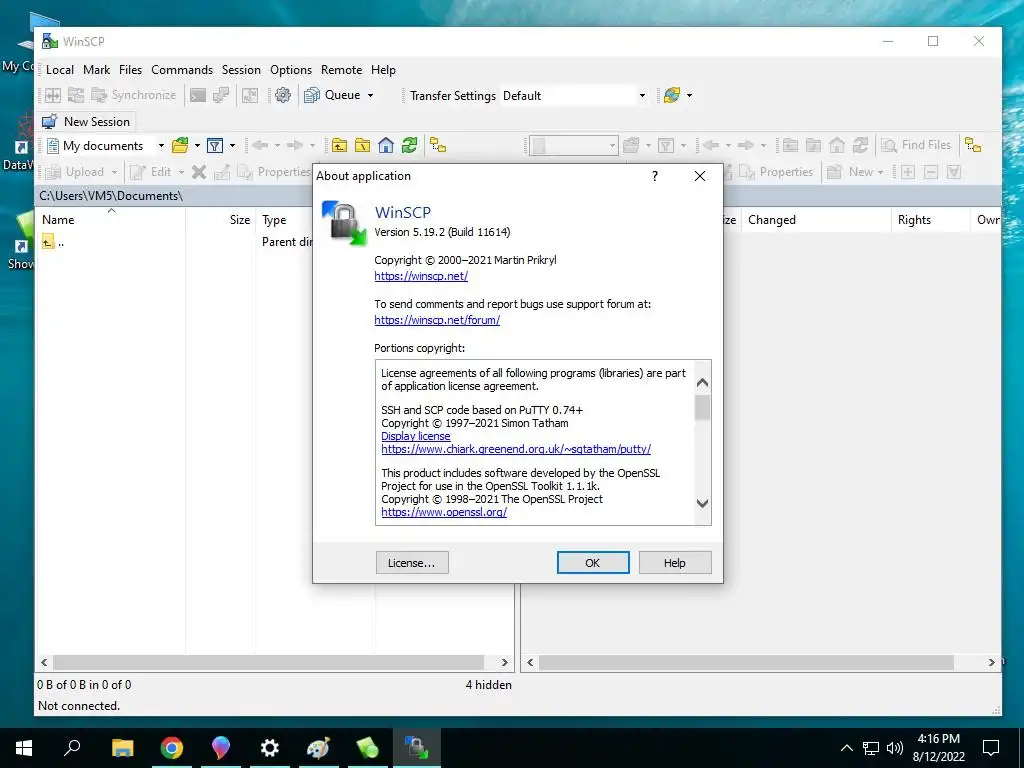Click the '4 hidden' status bar text

(x=488, y=684)
